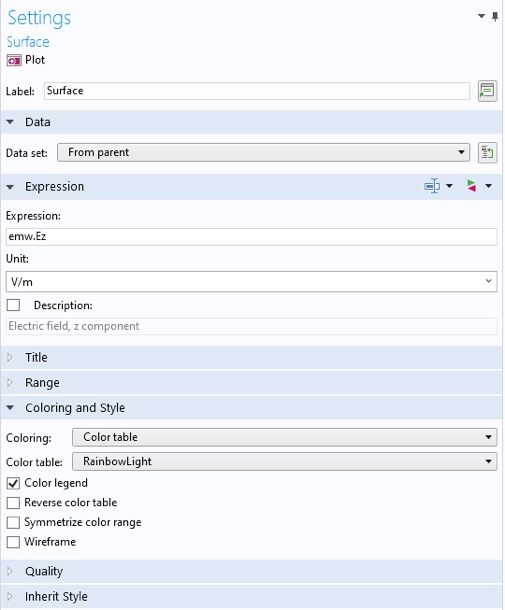Pin the Settings window
This screenshot has height=610, width=505.
495,16
